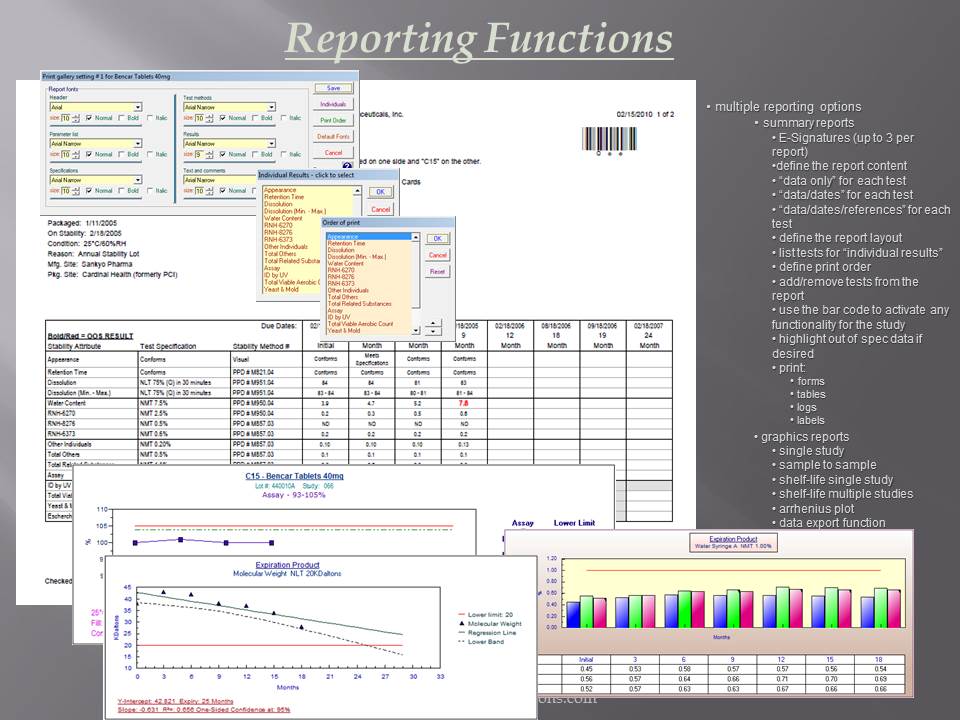Click scroll-up arrow in Individual Results list
The image size is (960, 720).
357,191
